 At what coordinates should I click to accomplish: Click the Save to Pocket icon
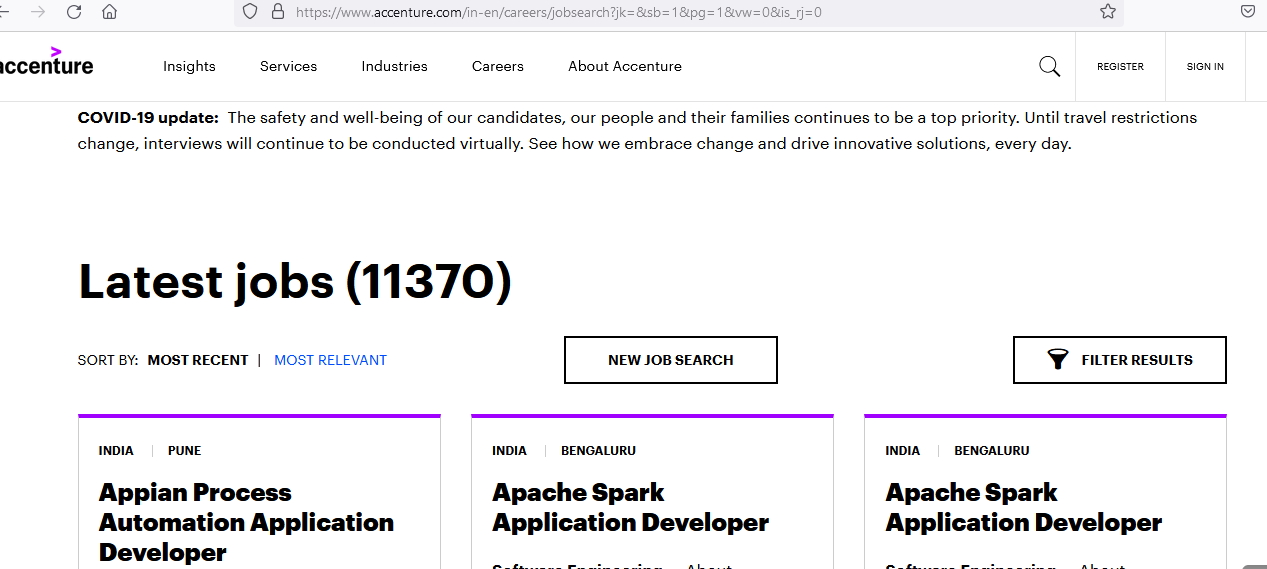point(1248,12)
